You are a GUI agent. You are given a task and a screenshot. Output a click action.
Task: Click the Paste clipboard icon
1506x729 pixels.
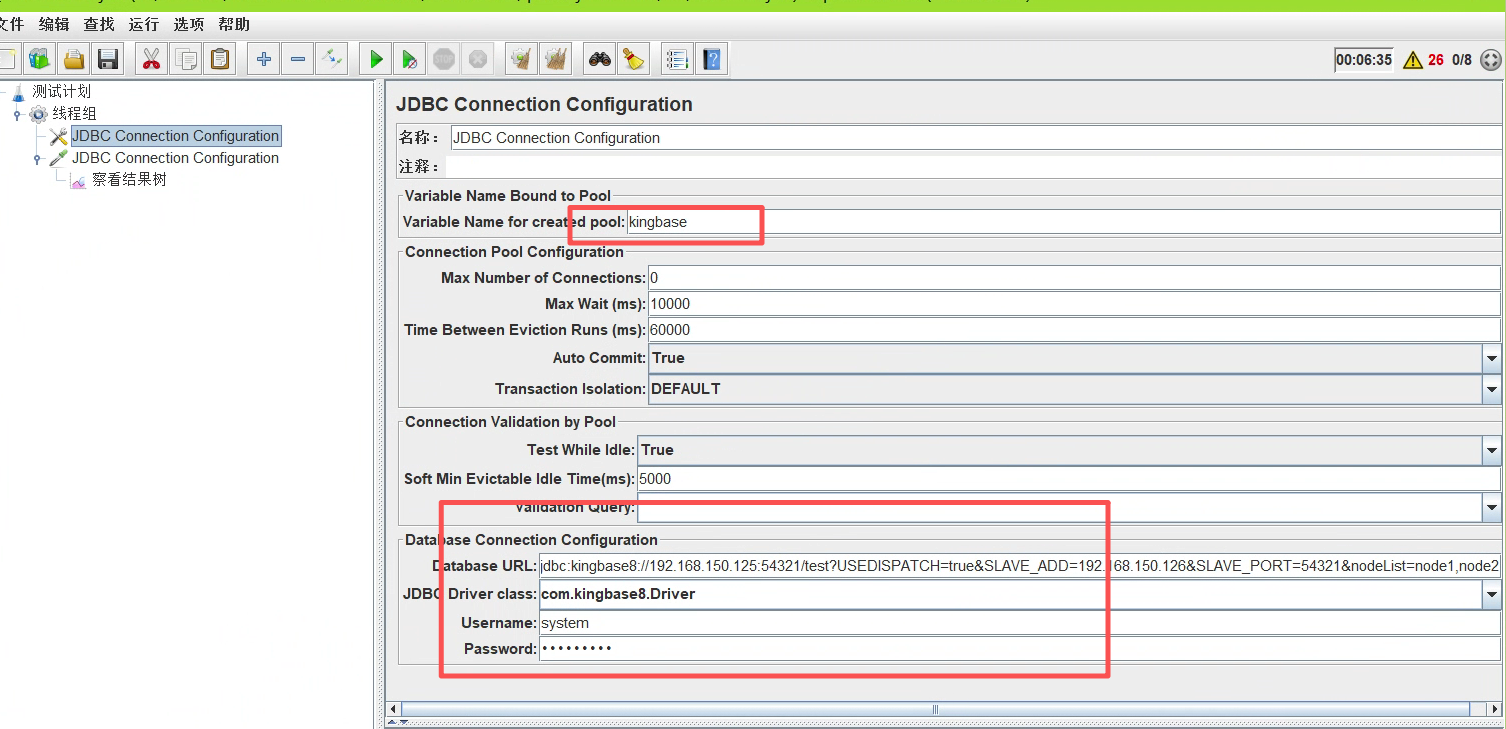click(220, 60)
